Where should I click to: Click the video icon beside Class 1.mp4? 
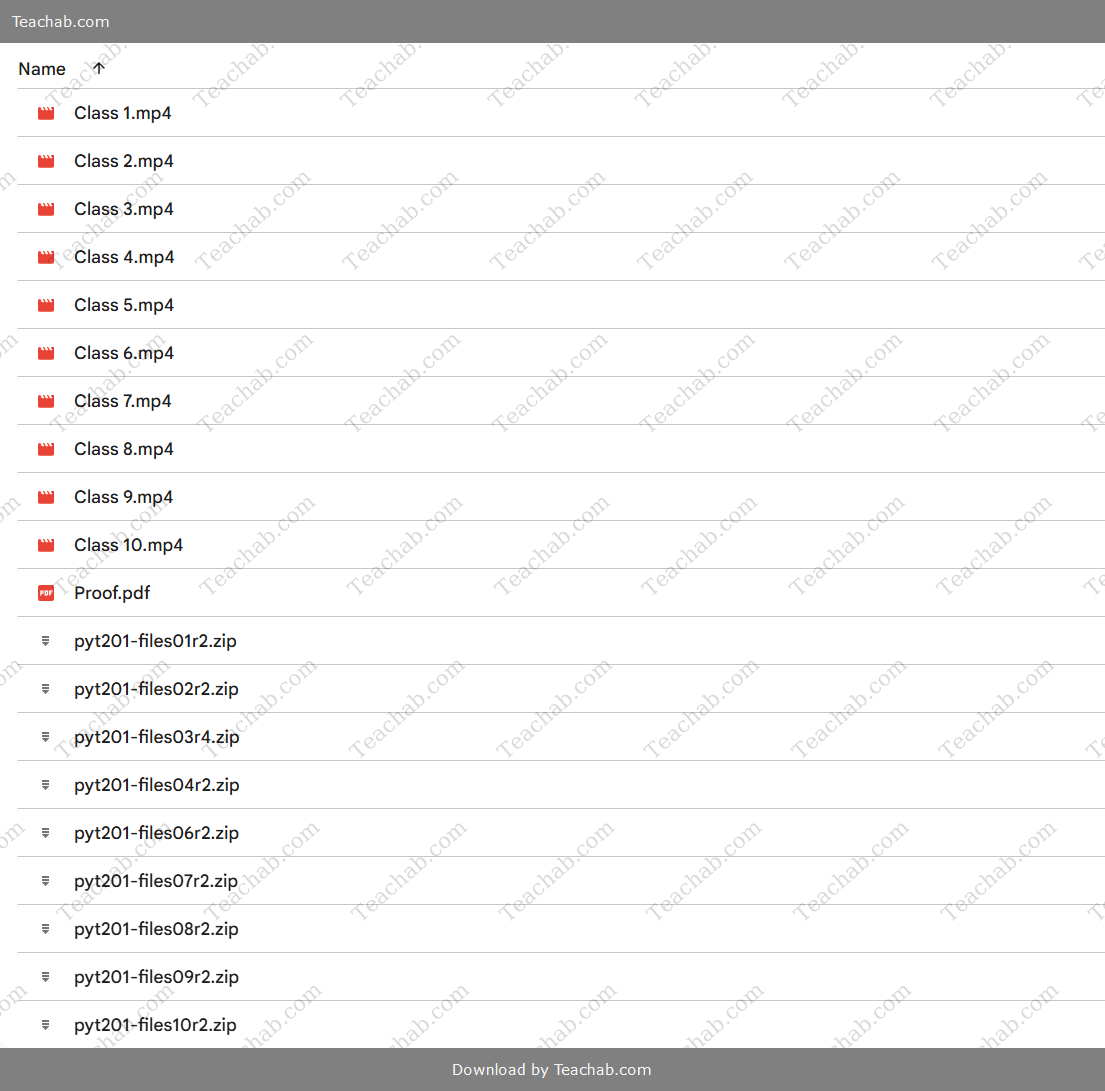[46, 113]
